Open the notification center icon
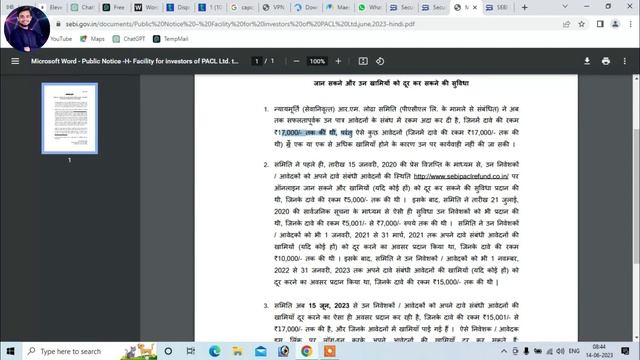640x360 pixels. click(x=625, y=351)
